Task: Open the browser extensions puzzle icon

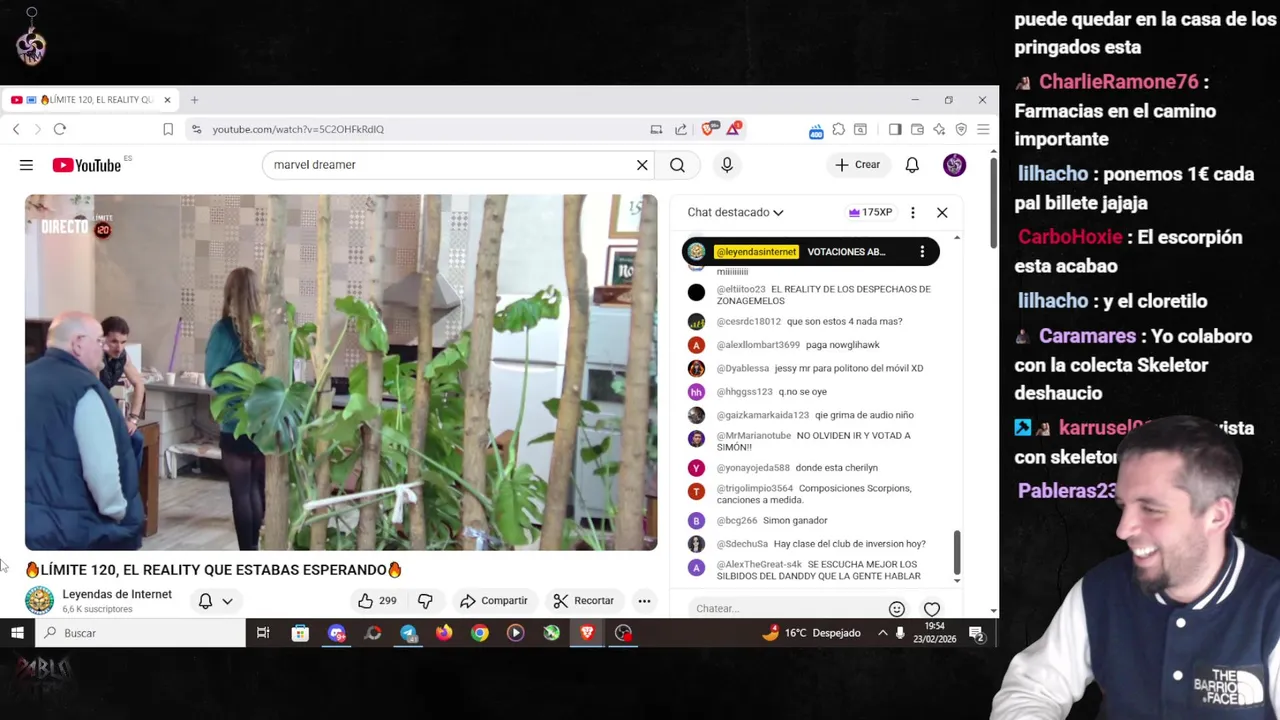Action: click(x=838, y=129)
